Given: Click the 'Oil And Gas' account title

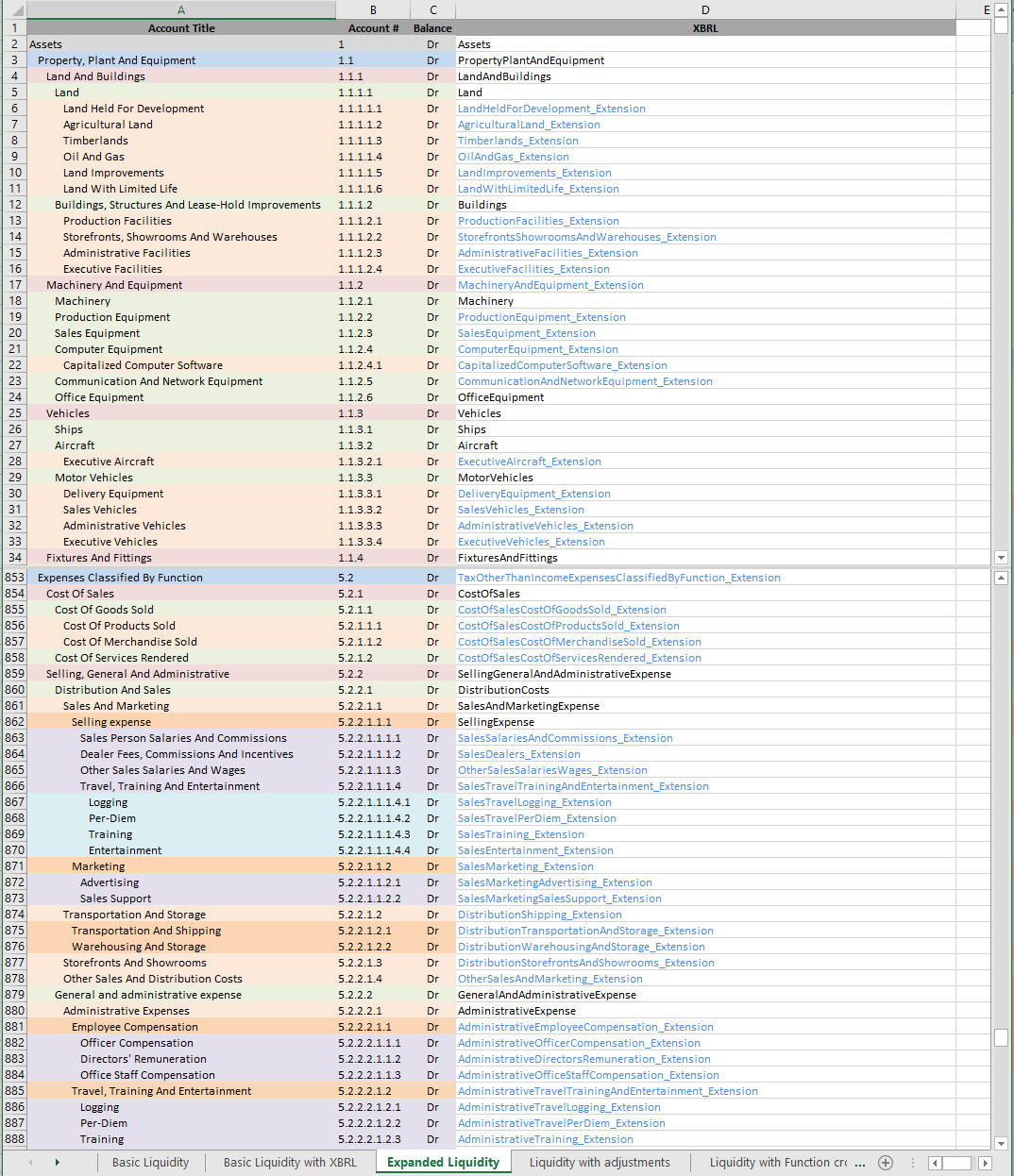Looking at the screenshot, I should tap(181, 157).
